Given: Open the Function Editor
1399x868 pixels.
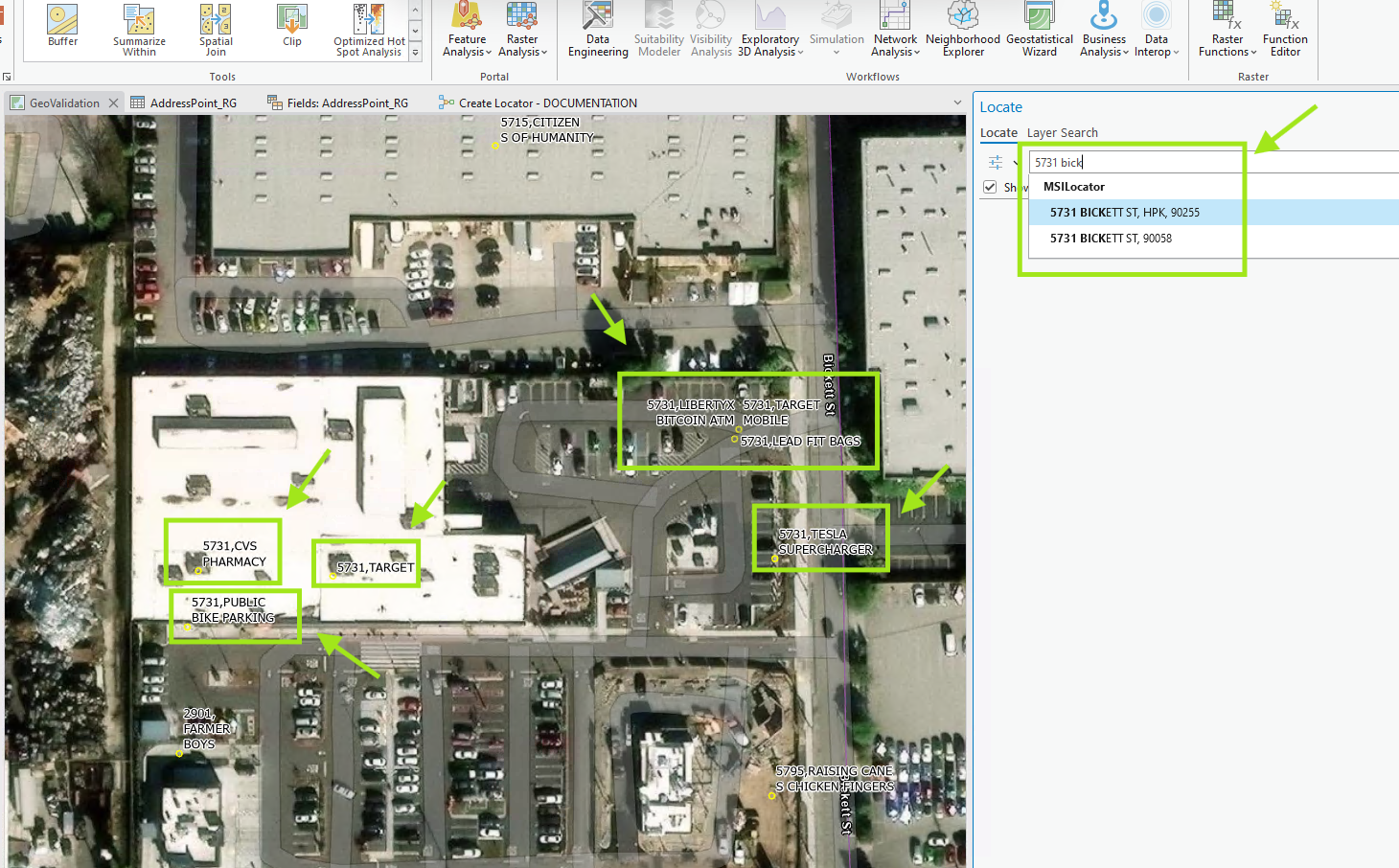Looking at the screenshot, I should coord(1285,30).
